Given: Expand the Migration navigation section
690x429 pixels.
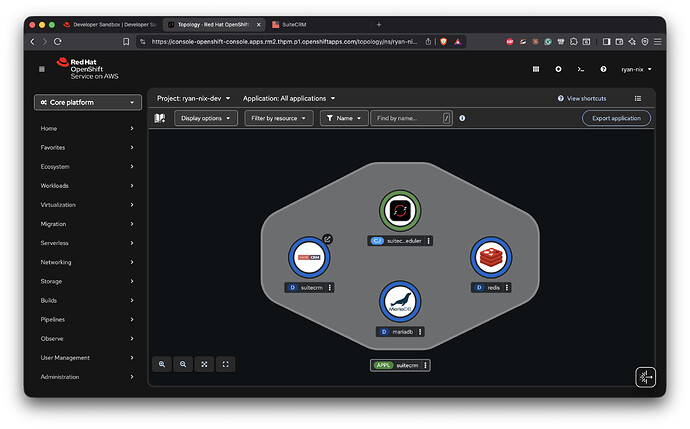Looking at the screenshot, I should click(x=87, y=224).
